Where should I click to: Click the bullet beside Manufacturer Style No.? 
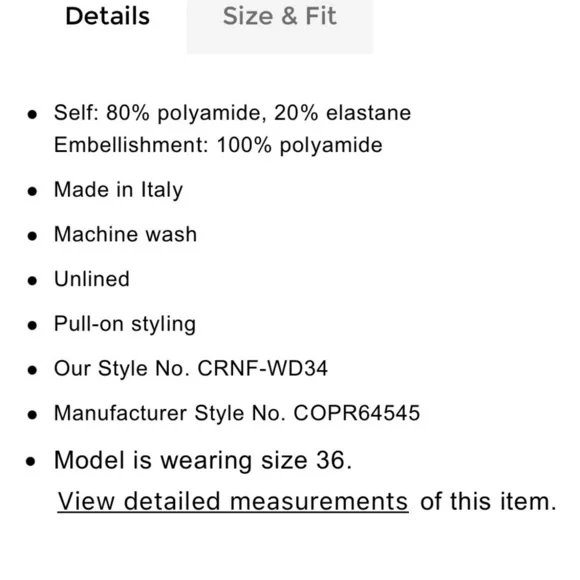click(32, 415)
